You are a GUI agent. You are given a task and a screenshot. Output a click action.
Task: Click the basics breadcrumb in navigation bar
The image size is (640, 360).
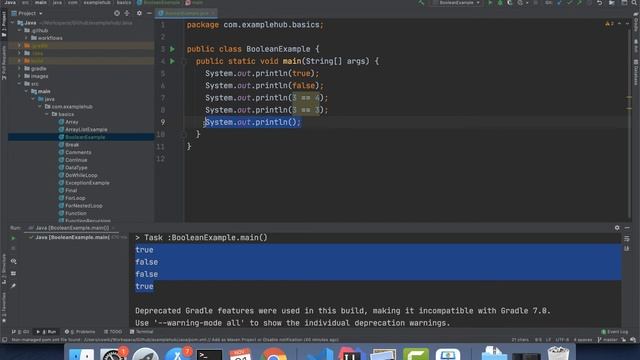(x=124, y=2)
